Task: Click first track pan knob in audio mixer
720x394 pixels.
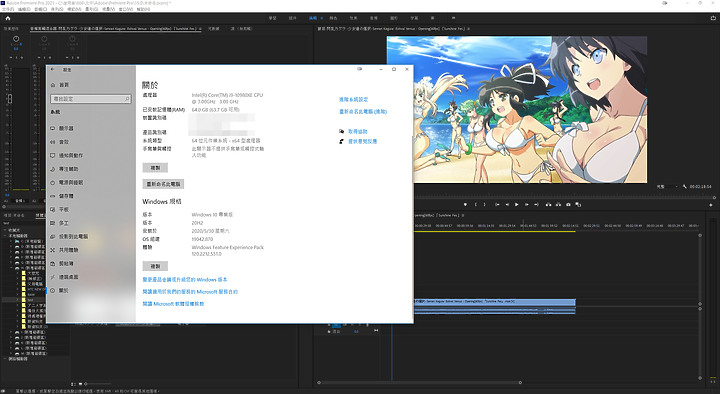Action: [x=16, y=39]
